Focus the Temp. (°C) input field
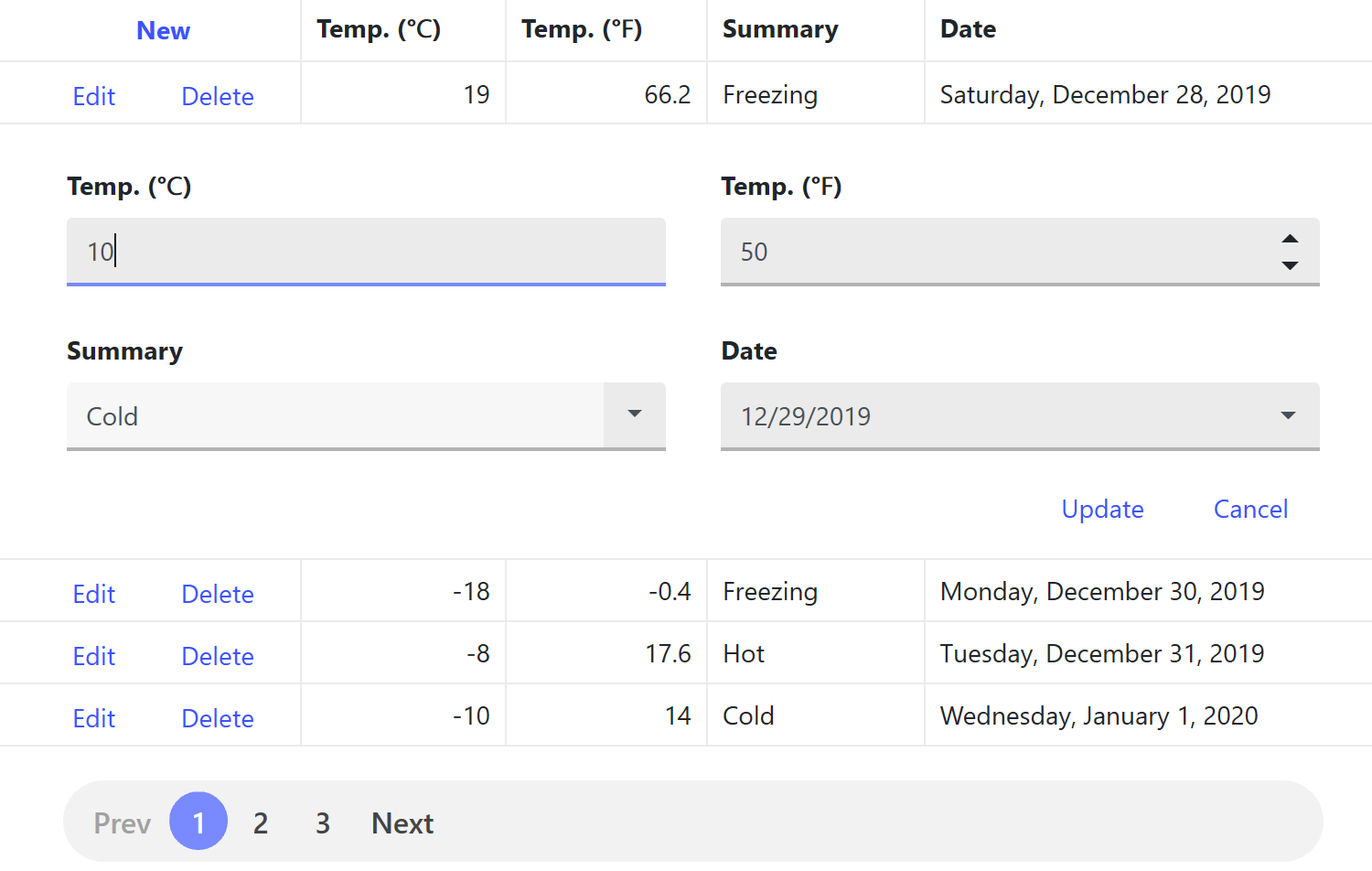The height and width of the screenshot is (871, 1372). pyautogui.click(x=366, y=252)
